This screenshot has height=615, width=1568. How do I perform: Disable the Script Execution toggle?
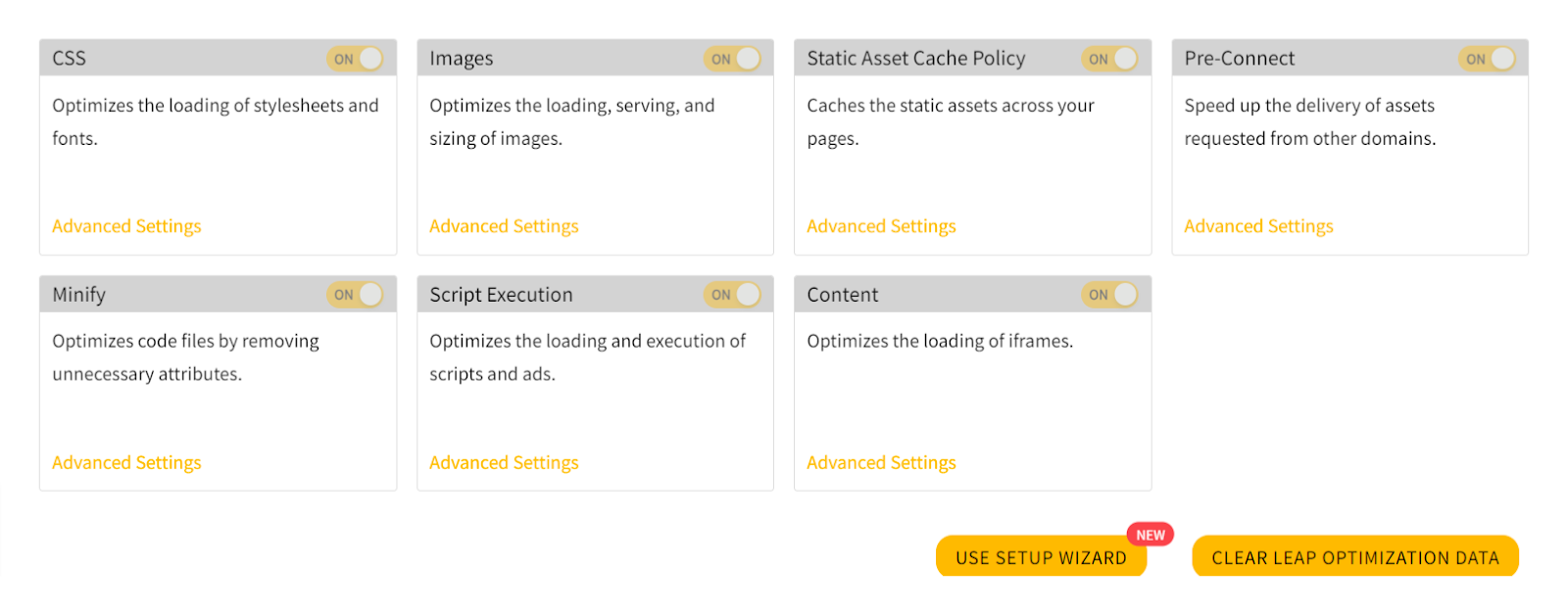pyautogui.click(x=732, y=295)
